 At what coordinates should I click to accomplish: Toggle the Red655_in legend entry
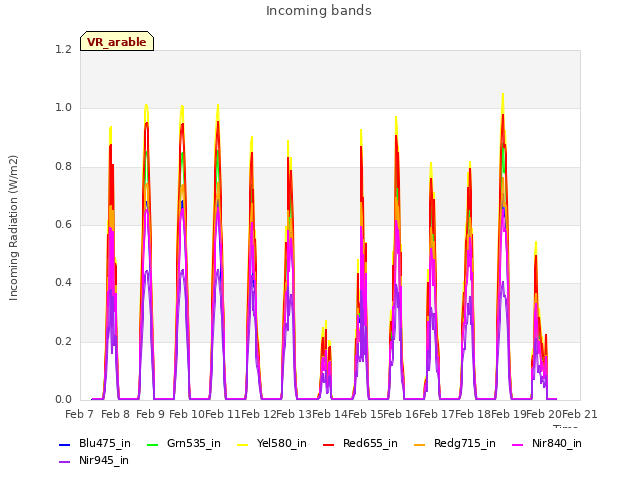tap(360, 444)
